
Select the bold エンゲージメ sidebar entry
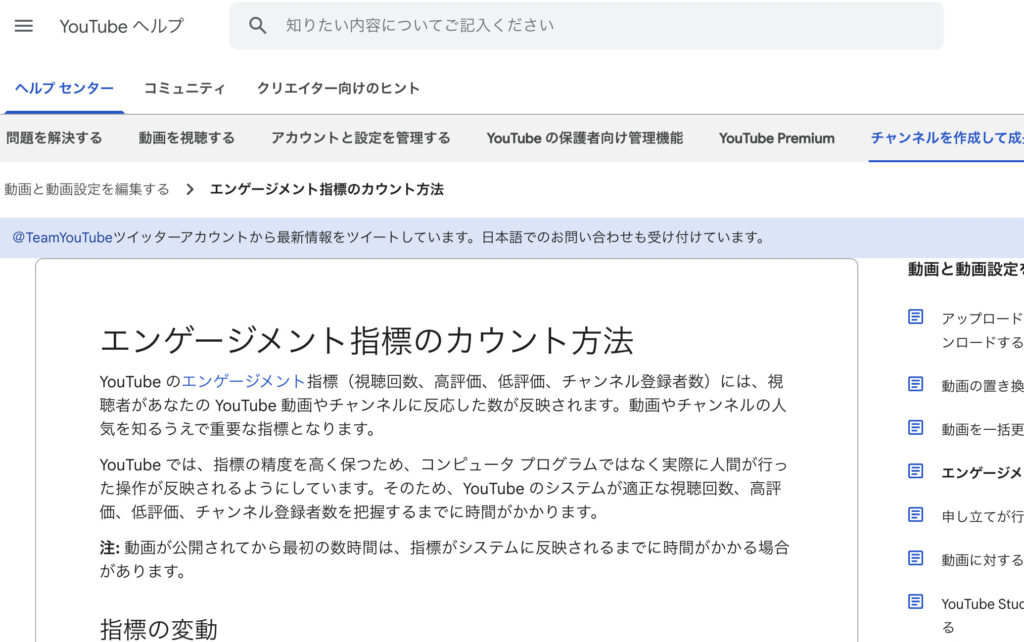tap(982, 472)
